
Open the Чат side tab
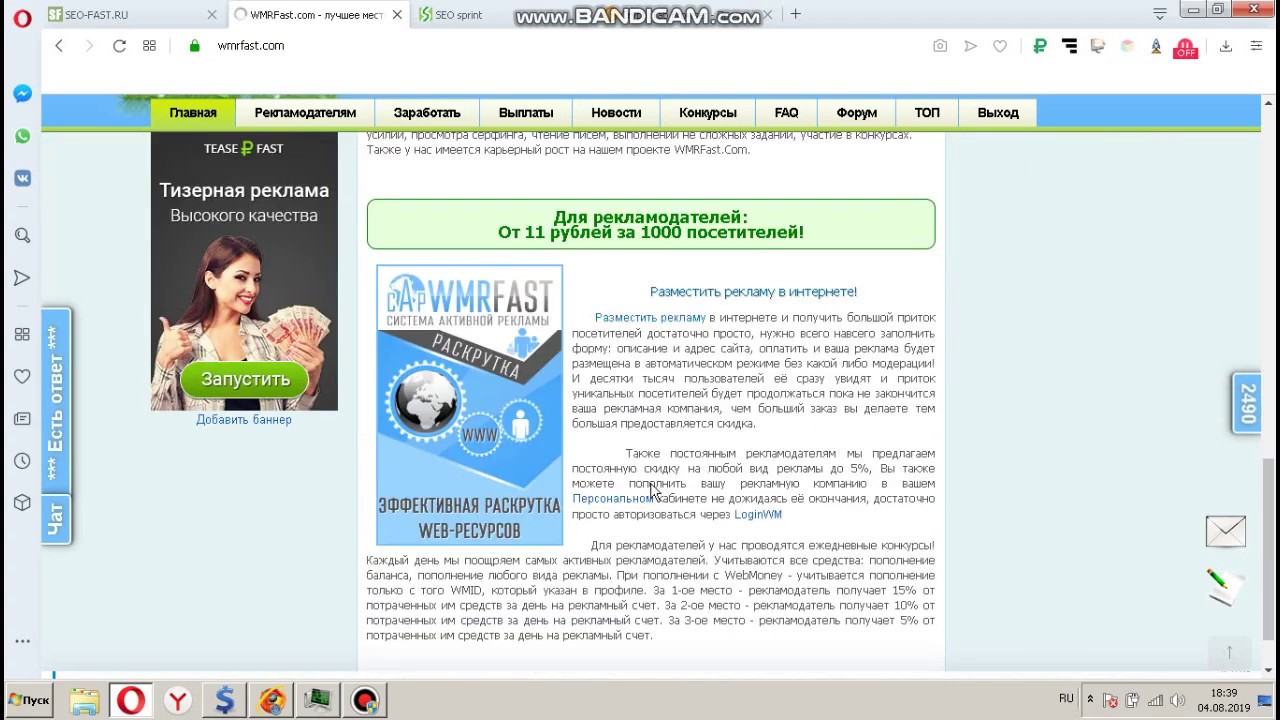pyautogui.click(x=56, y=519)
